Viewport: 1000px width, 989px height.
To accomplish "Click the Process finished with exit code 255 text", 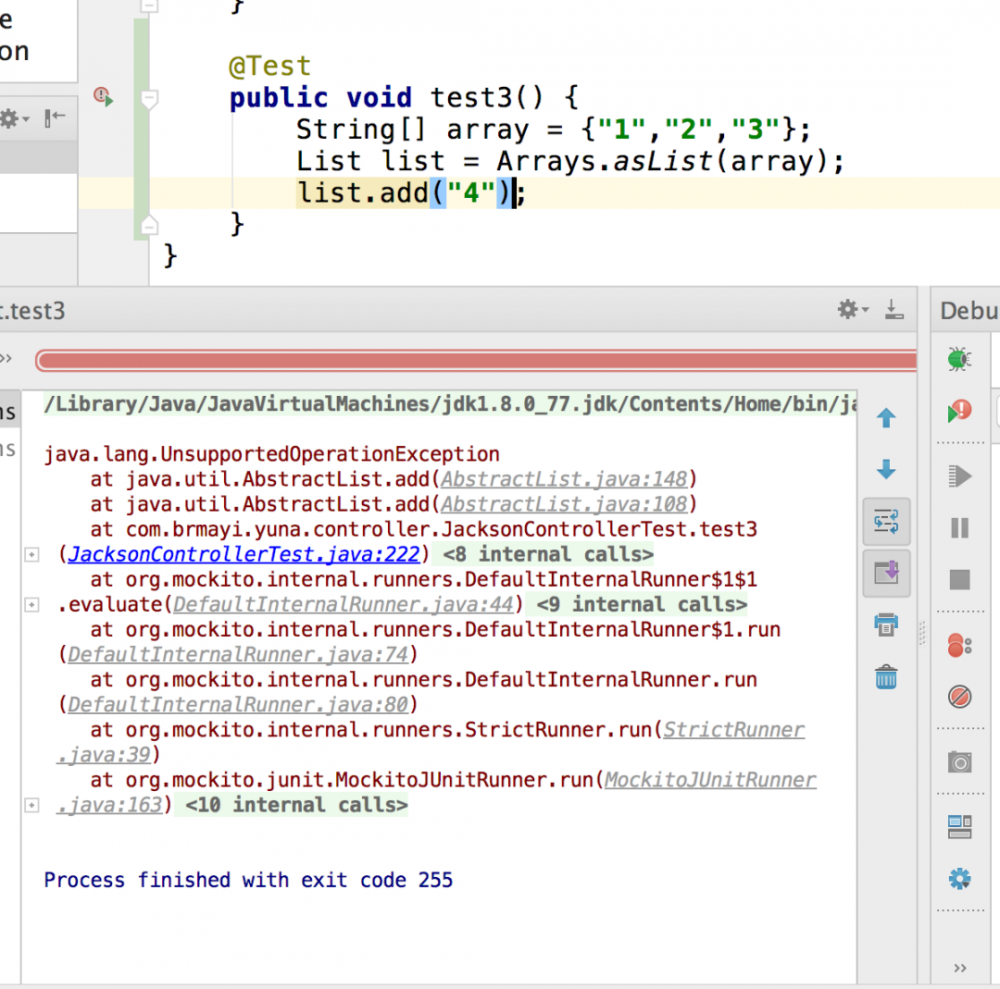I will point(248,880).
